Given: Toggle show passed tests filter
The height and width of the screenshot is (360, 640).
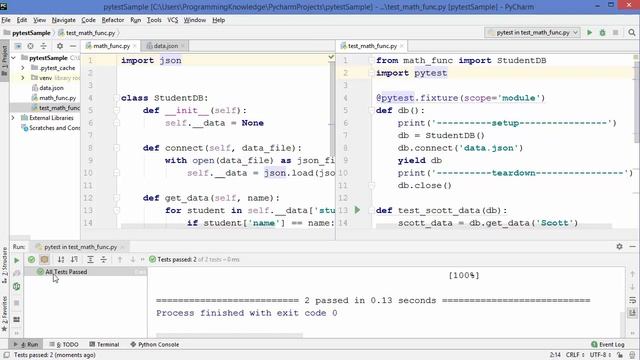Looking at the screenshot, I should (x=31, y=260).
